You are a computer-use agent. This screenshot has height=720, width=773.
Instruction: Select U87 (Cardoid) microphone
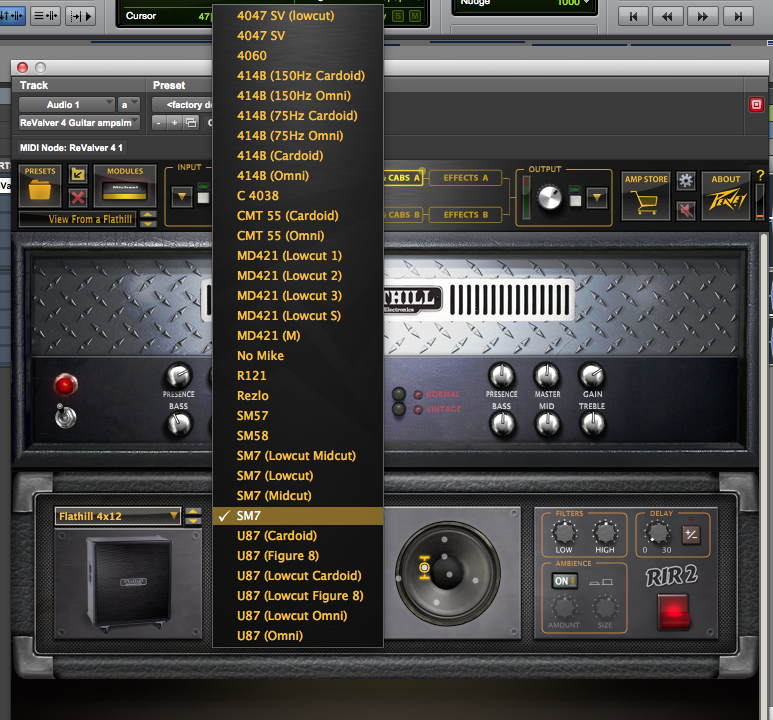(298, 536)
